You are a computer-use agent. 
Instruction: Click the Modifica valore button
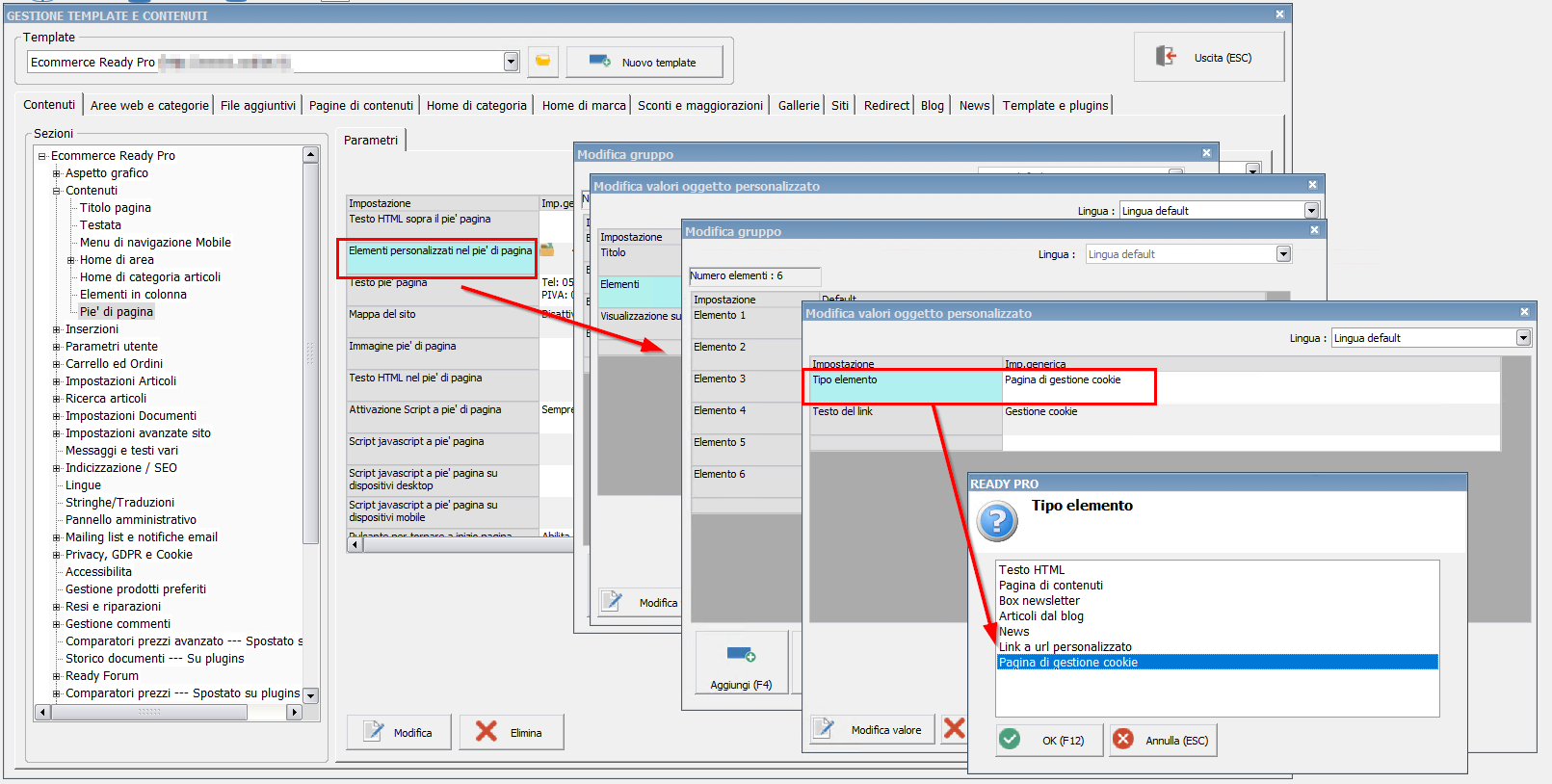click(872, 730)
